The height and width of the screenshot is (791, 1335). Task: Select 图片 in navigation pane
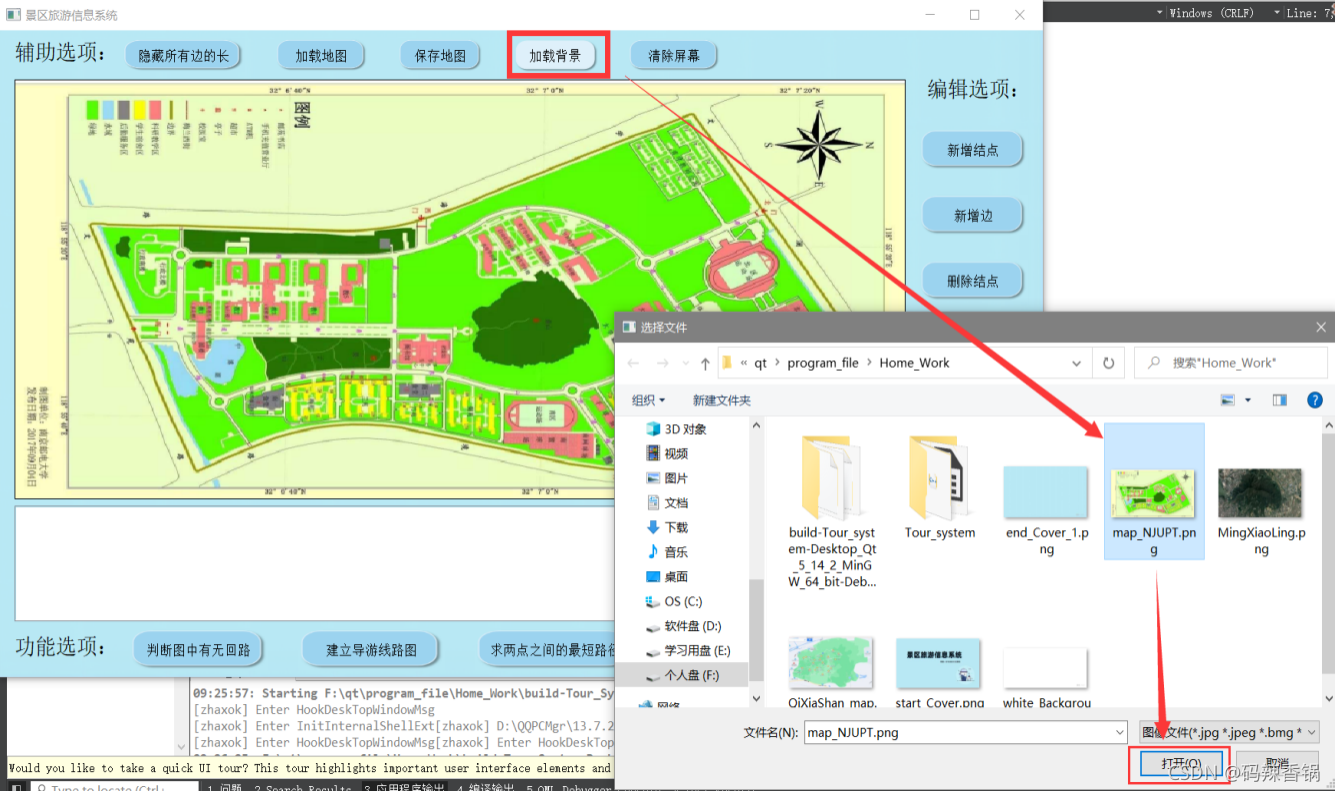pos(676,478)
